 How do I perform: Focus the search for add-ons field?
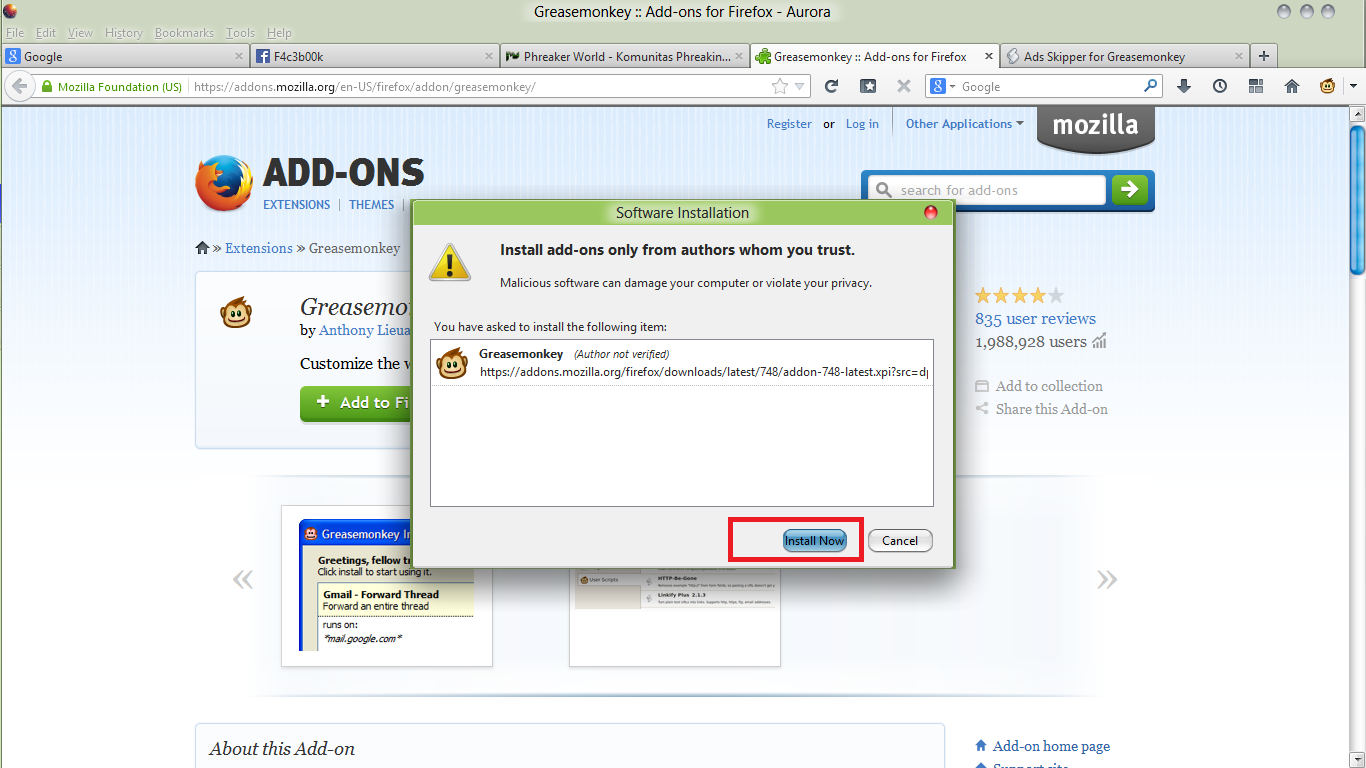(x=986, y=190)
